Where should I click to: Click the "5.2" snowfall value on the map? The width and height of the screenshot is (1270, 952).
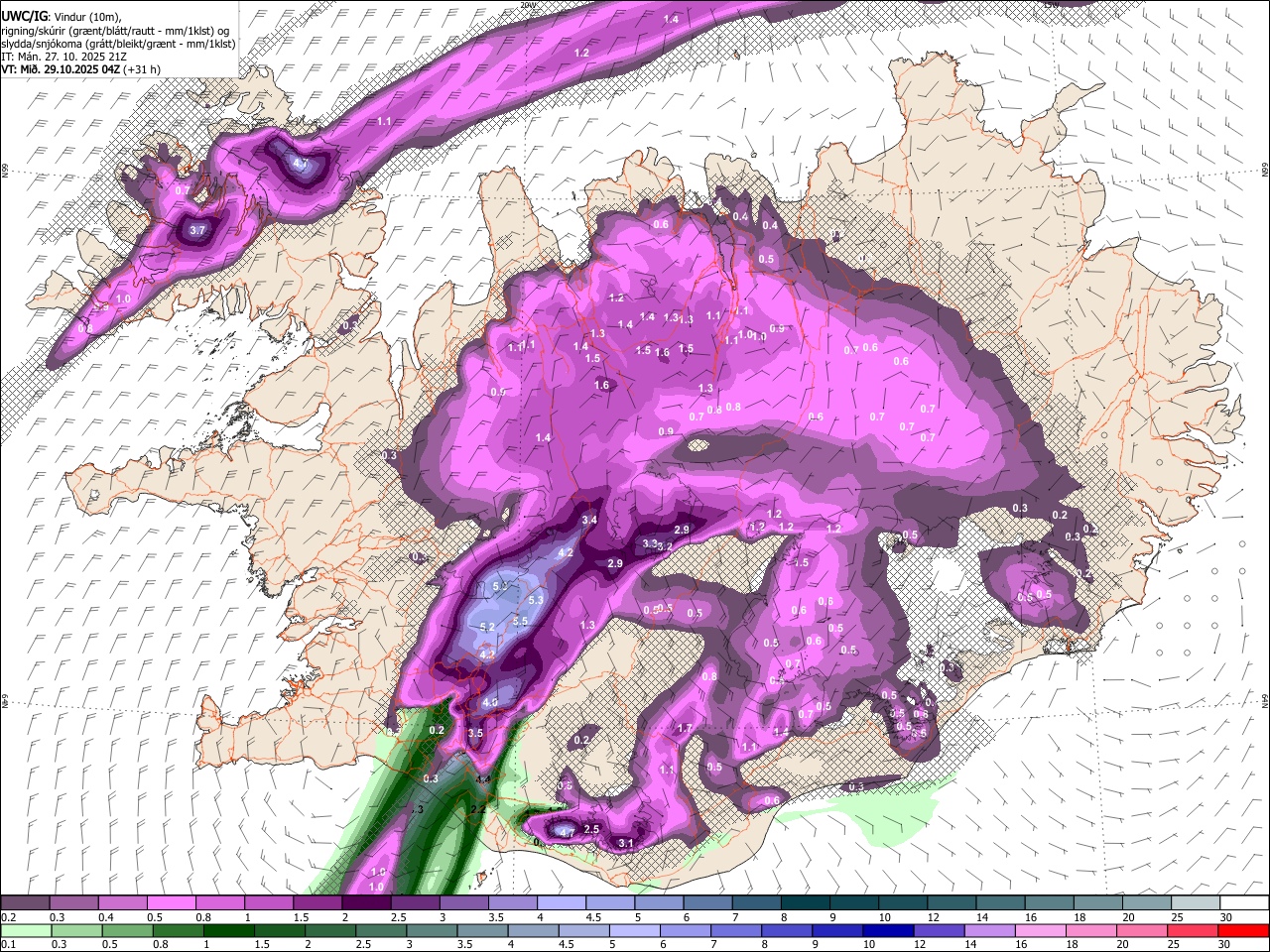point(487,627)
